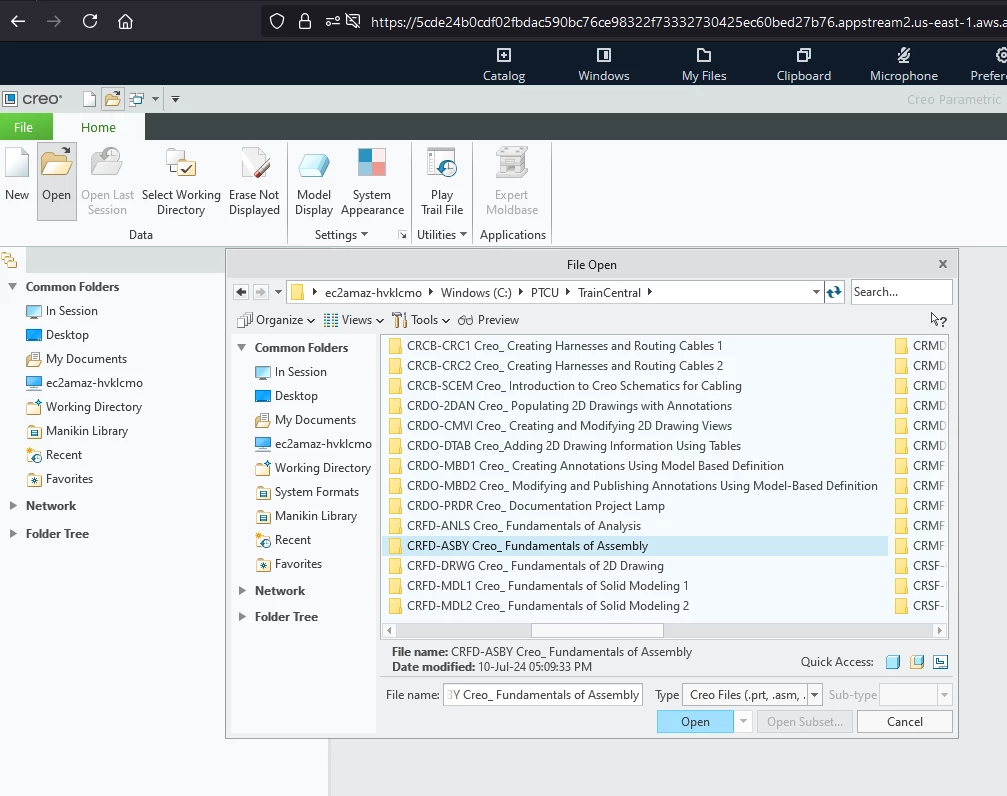Click Windows (C:) in breadcrumb path

point(476,293)
